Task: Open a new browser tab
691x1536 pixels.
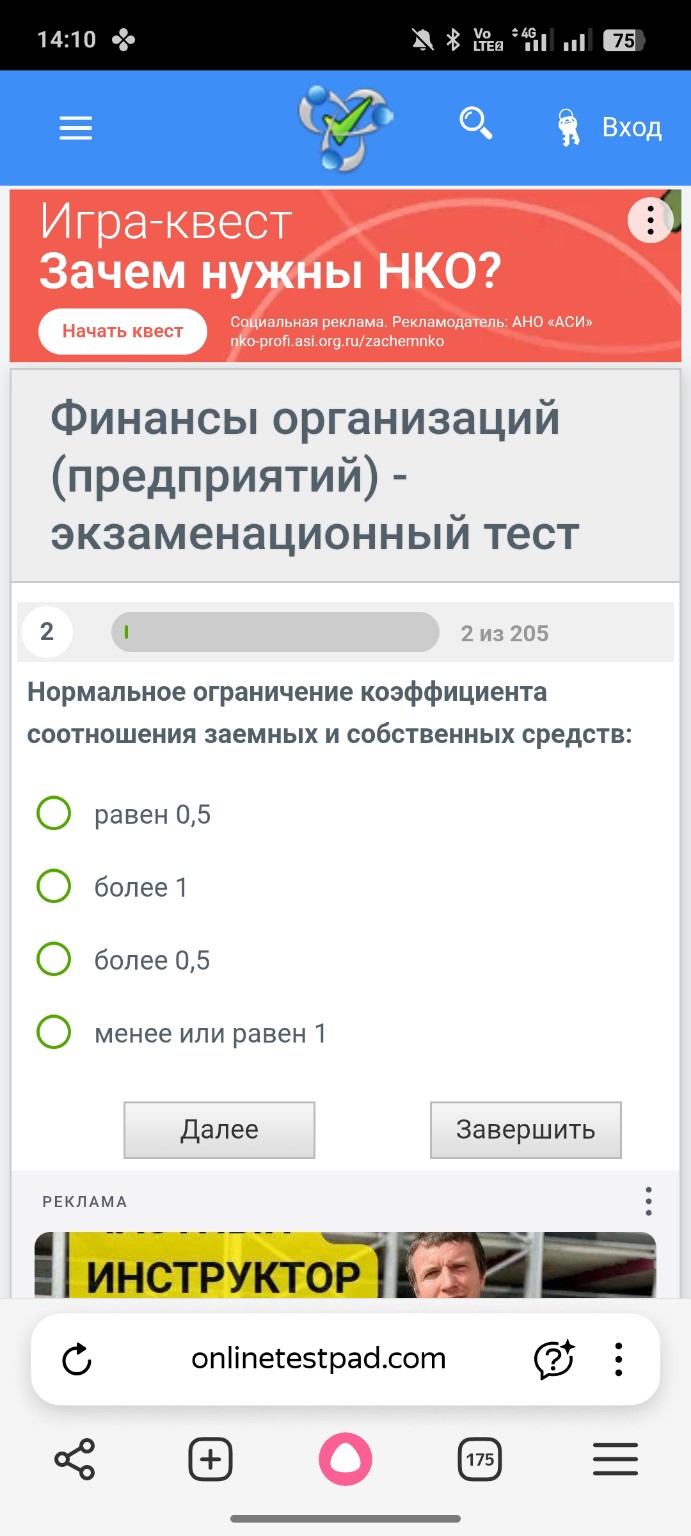Action: click(210, 1459)
